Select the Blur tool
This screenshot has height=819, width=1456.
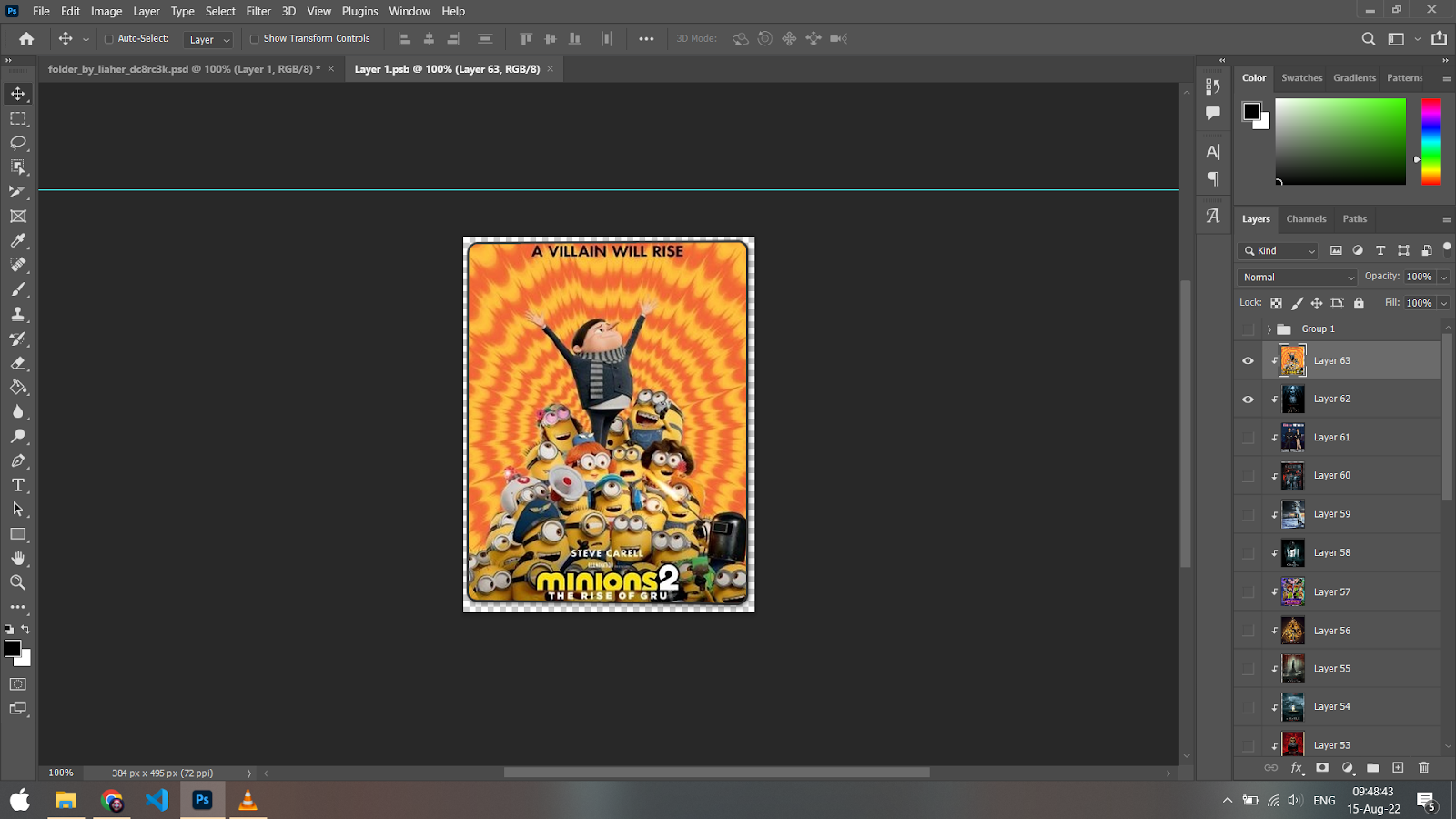pos(18,412)
